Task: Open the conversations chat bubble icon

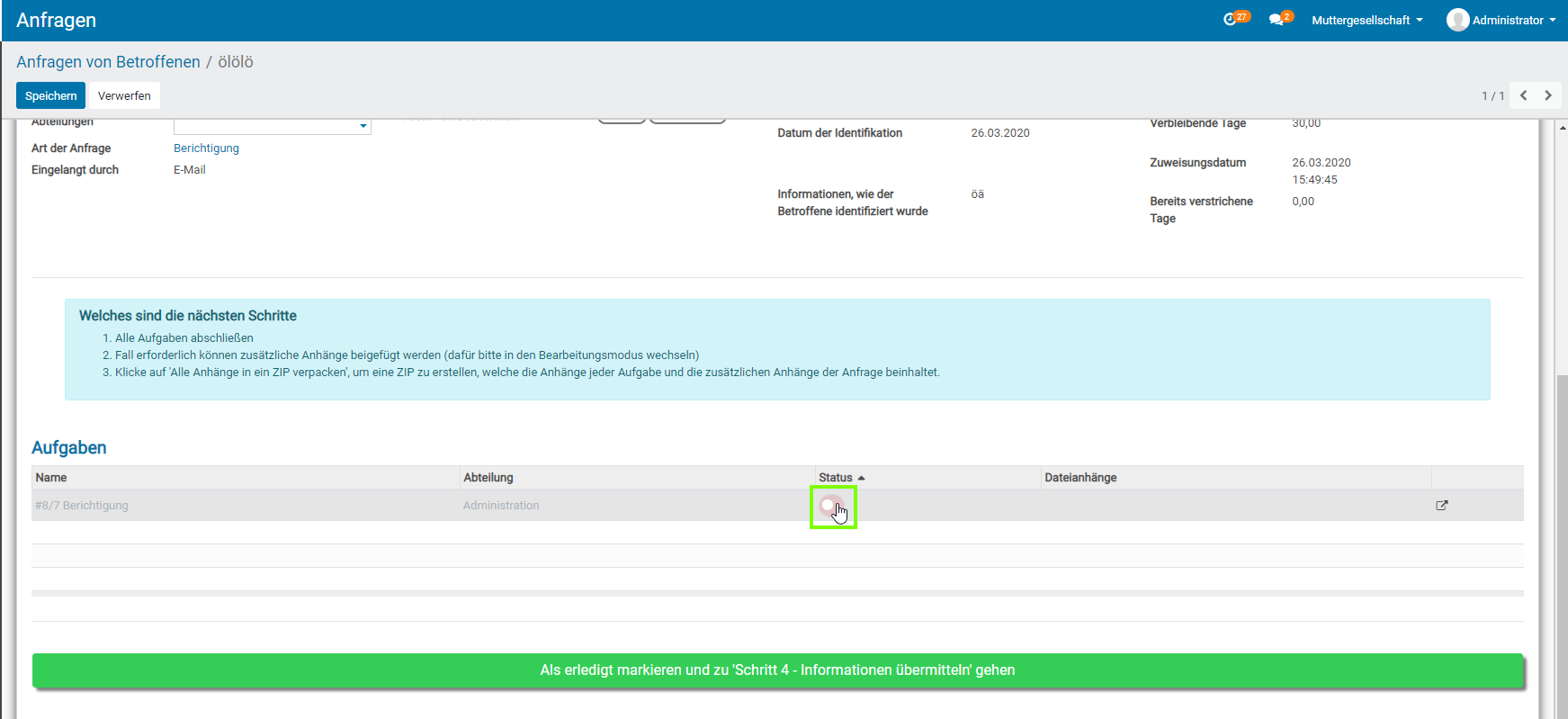Action: click(x=1276, y=19)
